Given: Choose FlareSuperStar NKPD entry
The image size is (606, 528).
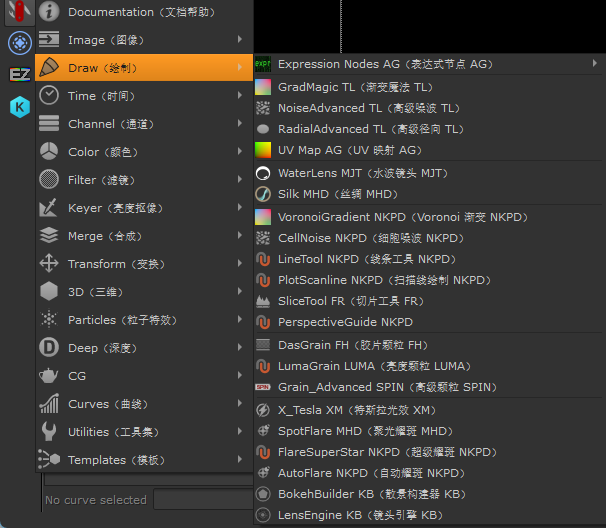Looking at the screenshot, I should coord(428,452).
